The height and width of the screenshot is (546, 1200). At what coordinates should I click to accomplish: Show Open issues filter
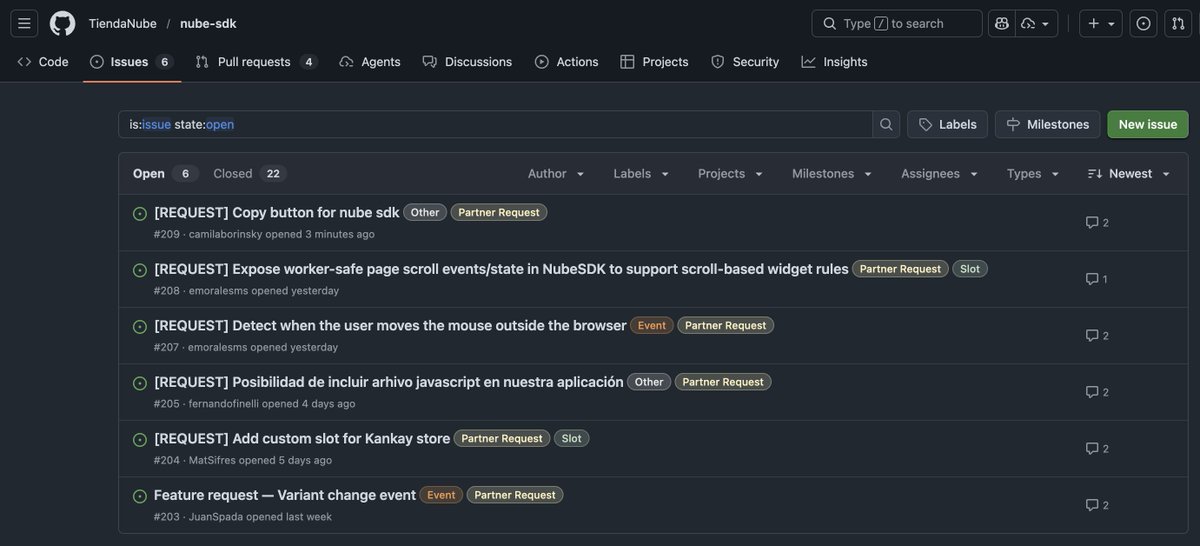(165, 174)
